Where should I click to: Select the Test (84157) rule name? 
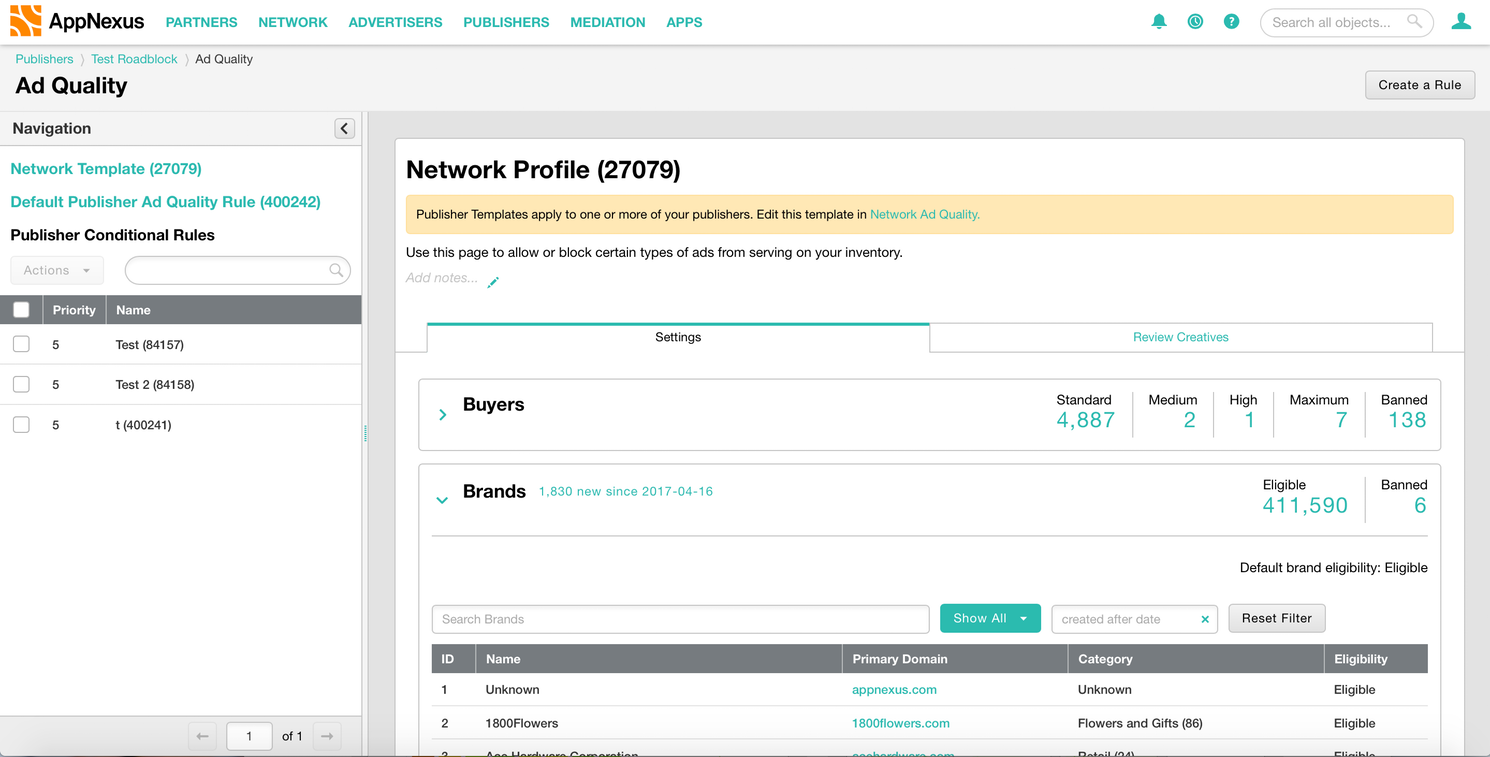point(150,344)
